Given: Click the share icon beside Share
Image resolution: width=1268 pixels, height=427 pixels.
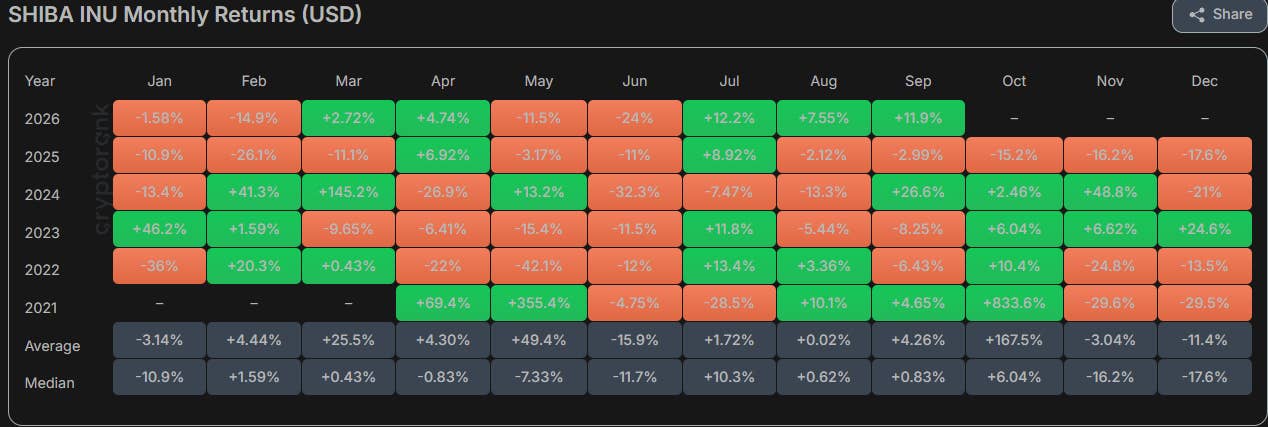Looking at the screenshot, I should 1196,15.
